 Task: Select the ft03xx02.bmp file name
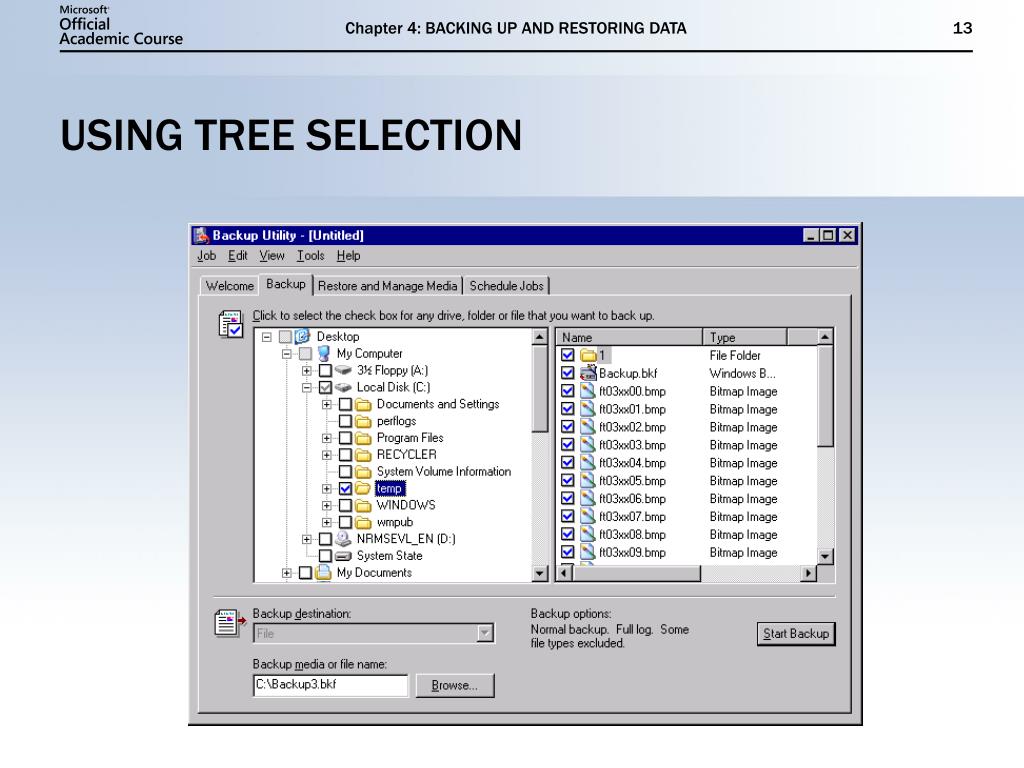pyautogui.click(x=632, y=427)
